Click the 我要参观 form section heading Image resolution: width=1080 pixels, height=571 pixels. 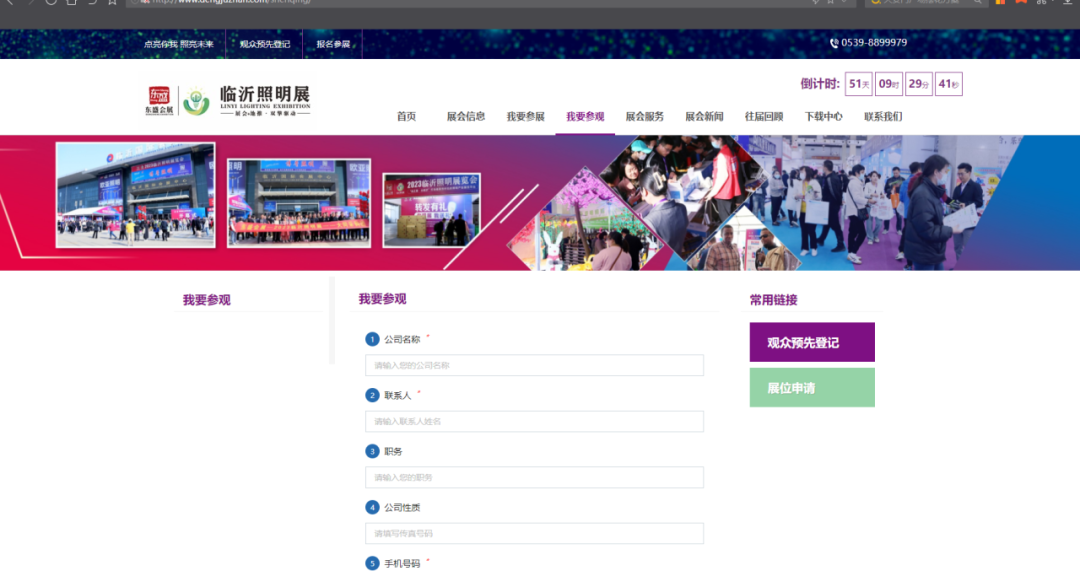click(382, 299)
